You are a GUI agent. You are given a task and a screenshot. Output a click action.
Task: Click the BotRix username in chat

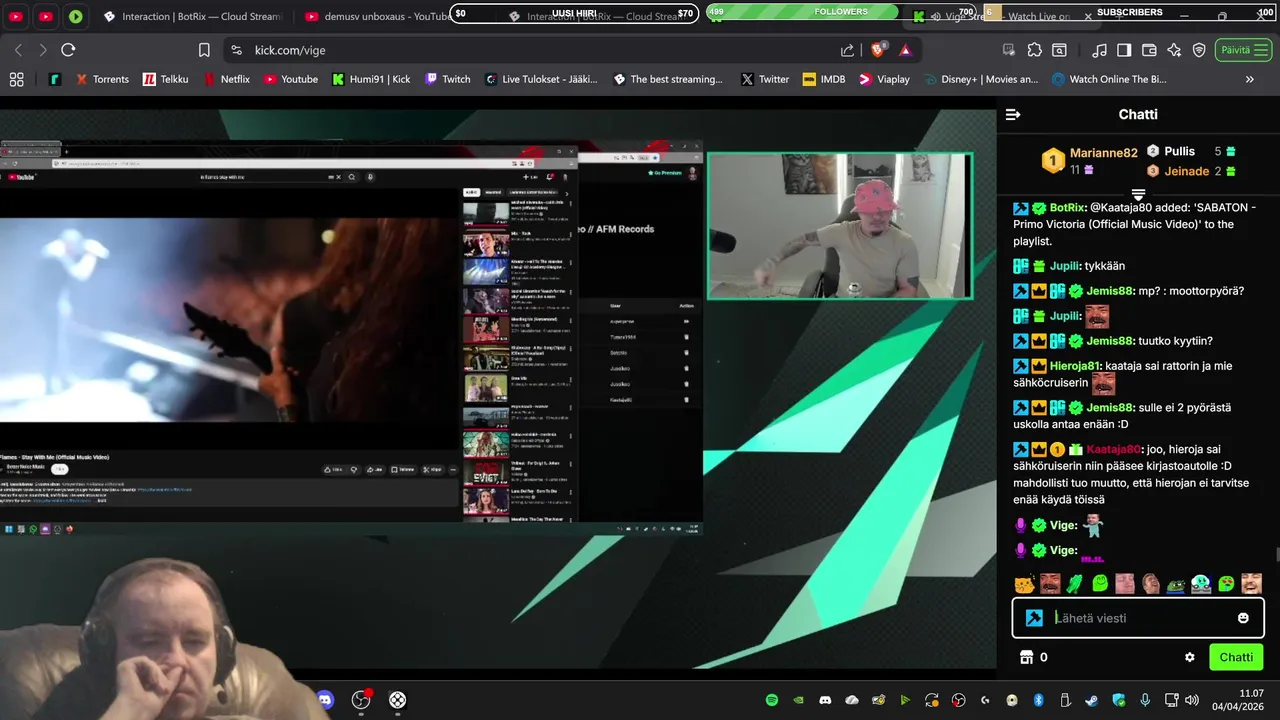(1067, 208)
